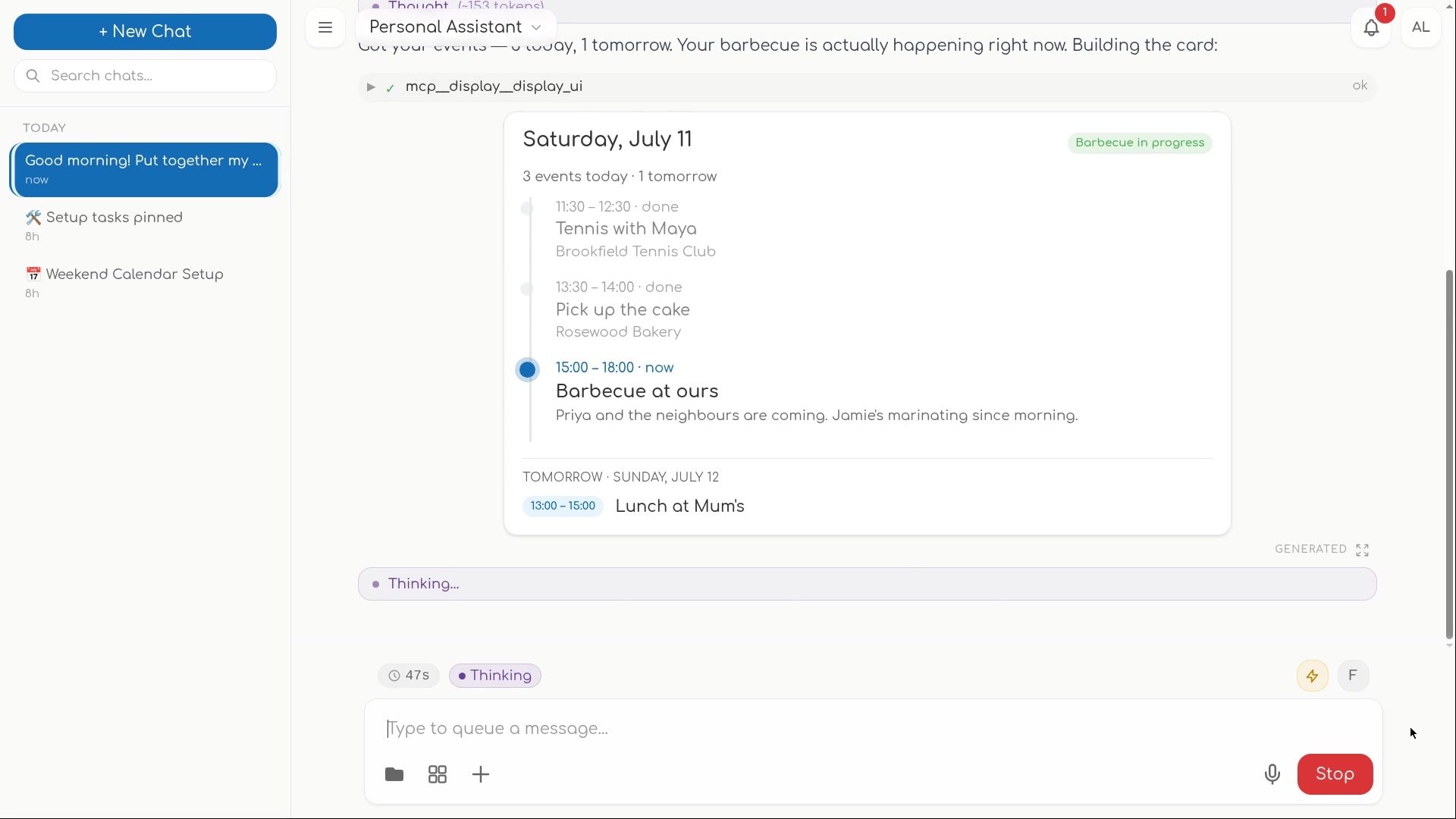Open the Good morning chat
This screenshot has height=819, width=1456.
(x=145, y=170)
